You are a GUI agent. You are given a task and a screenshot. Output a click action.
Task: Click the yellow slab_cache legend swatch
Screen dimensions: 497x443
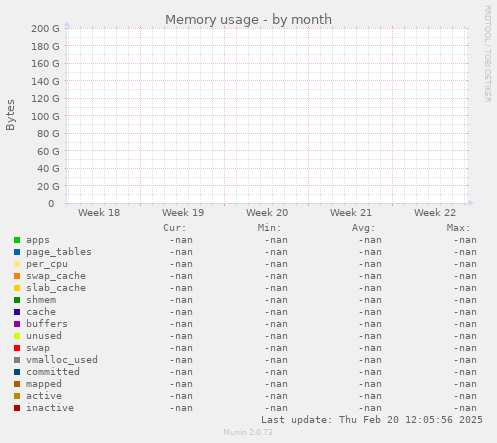click(17, 288)
